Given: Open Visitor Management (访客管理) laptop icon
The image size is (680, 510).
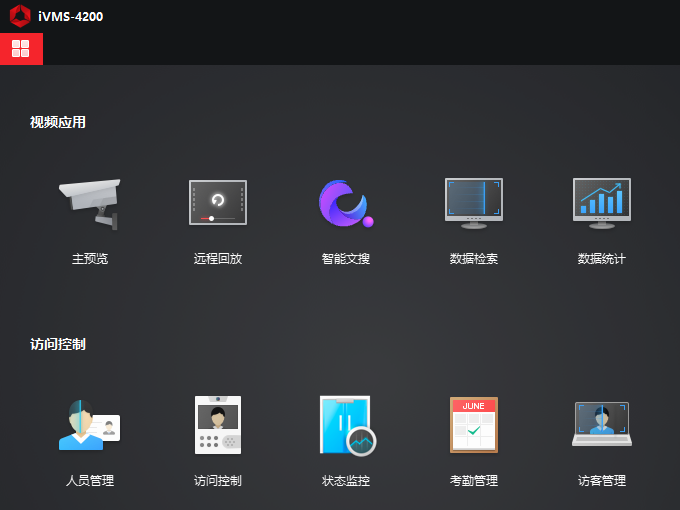Looking at the screenshot, I should [x=602, y=424].
